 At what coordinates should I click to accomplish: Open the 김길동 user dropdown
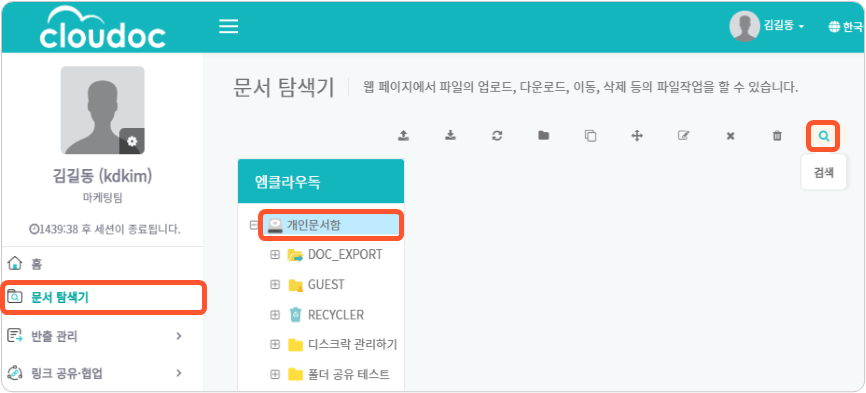(x=784, y=25)
